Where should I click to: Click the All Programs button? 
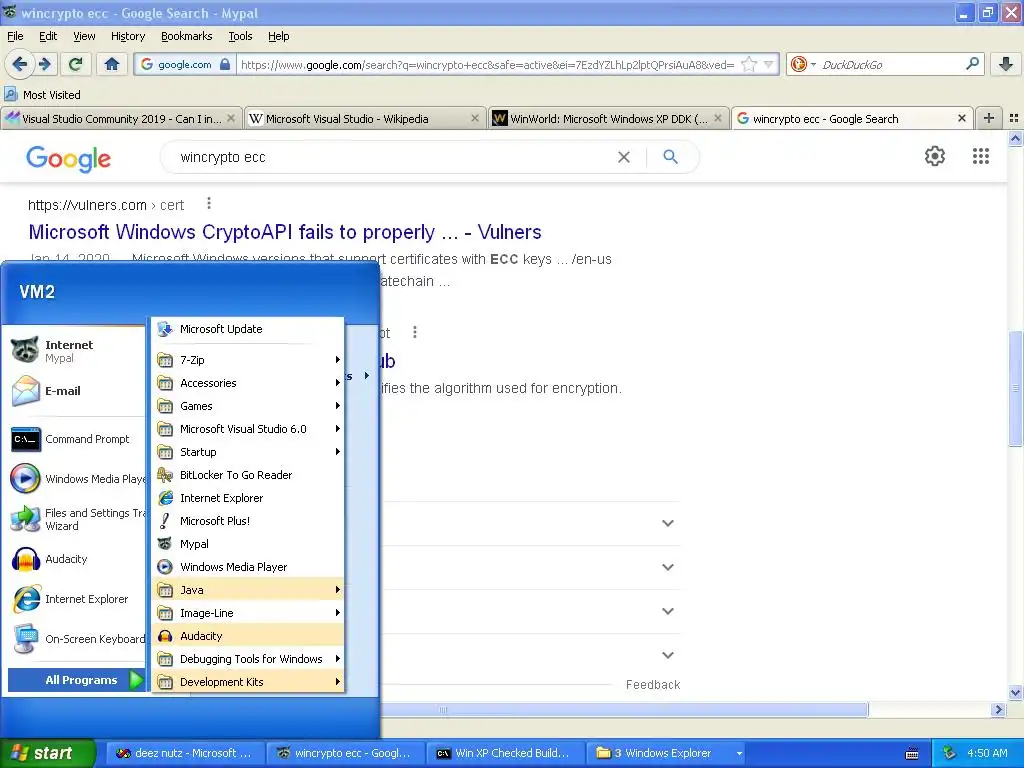point(76,680)
